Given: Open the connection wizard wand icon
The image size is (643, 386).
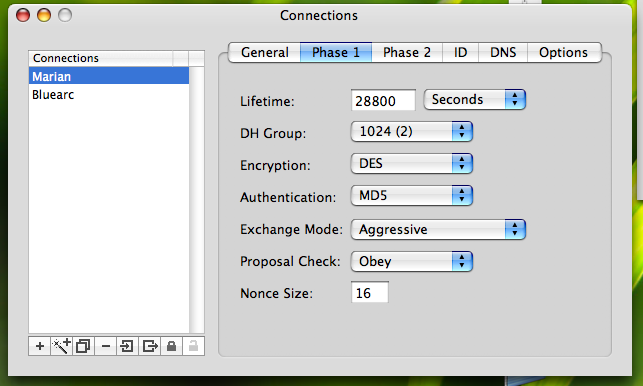Looking at the screenshot, I should pos(62,346).
